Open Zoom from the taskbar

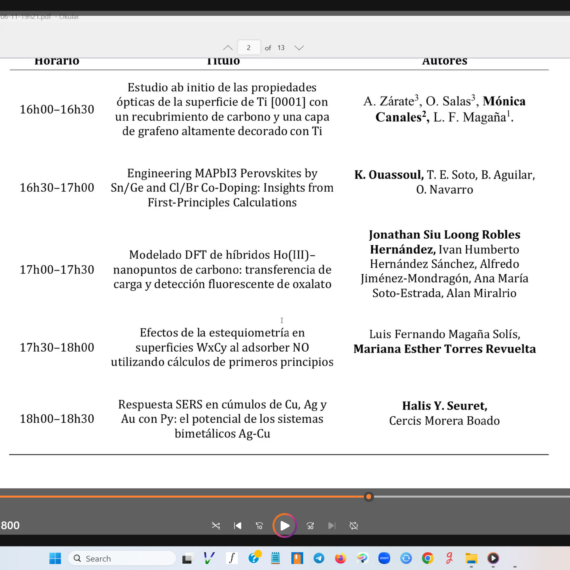(384, 558)
